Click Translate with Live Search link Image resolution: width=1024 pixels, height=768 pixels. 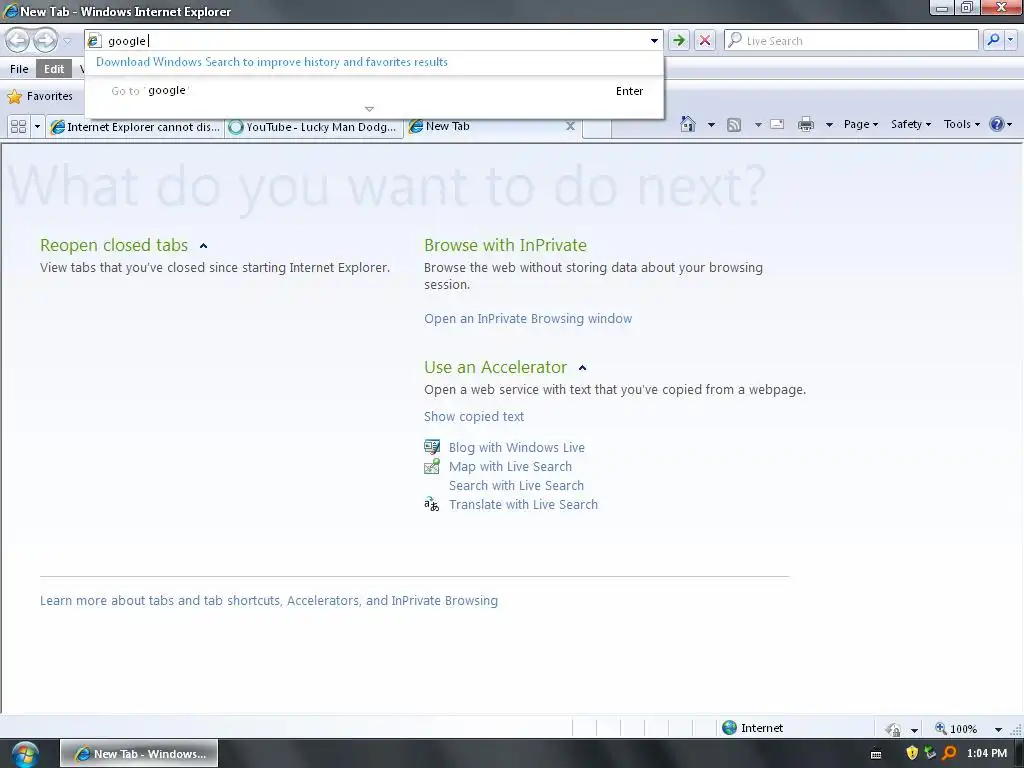(523, 505)
